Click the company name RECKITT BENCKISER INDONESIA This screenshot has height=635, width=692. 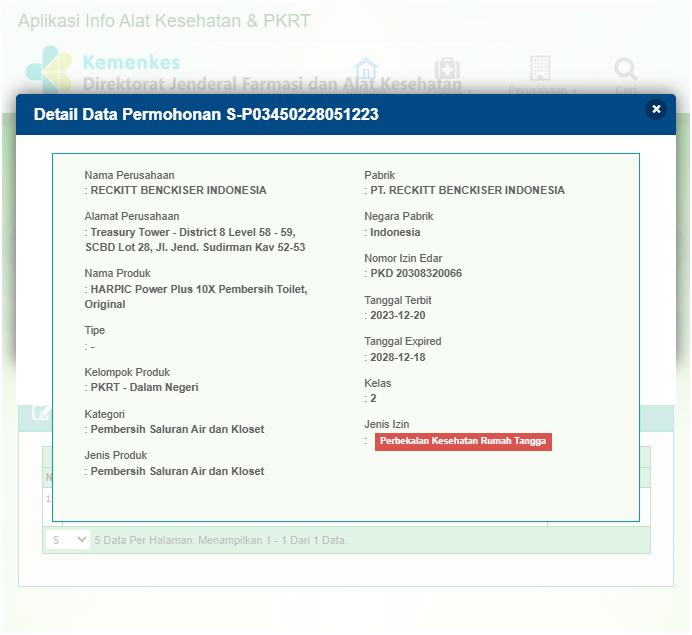[x=178, y=190]
